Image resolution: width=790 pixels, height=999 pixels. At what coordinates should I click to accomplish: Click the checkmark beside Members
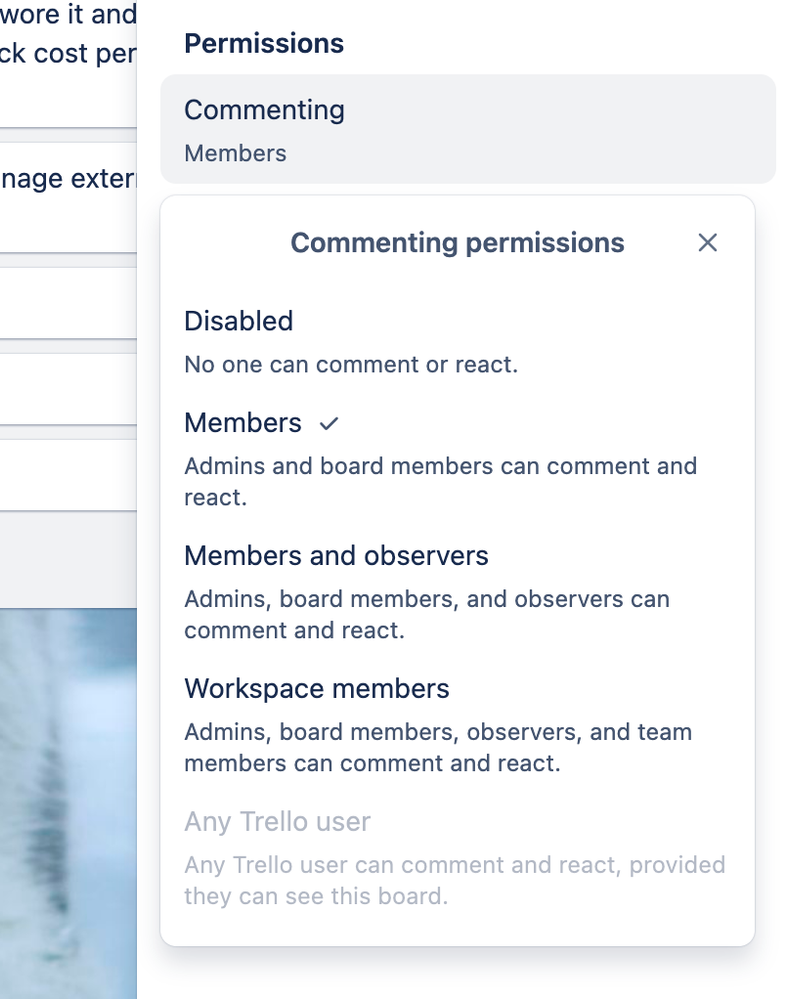click(329, 424)
